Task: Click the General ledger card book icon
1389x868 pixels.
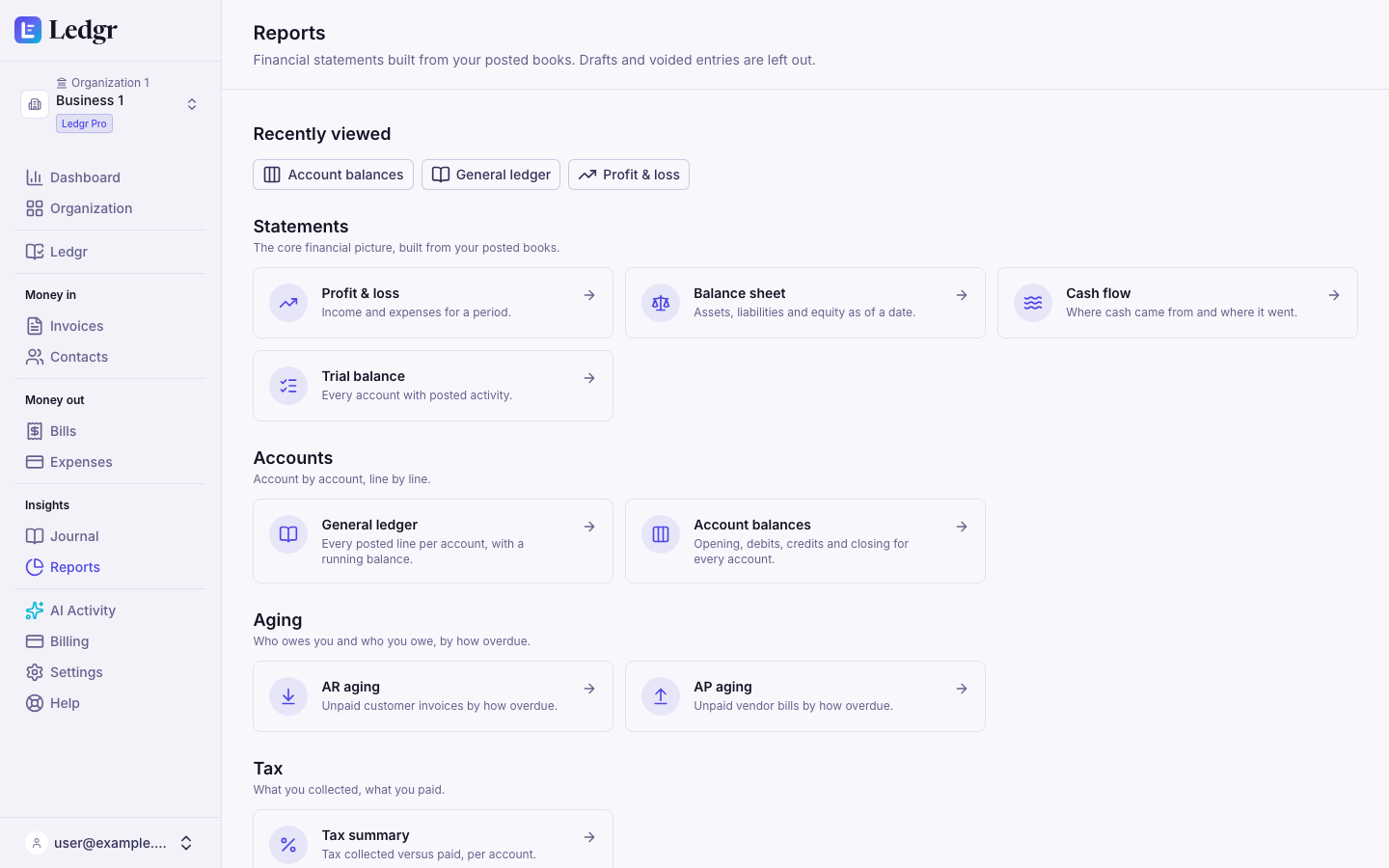Action: (x=288, y=534)
